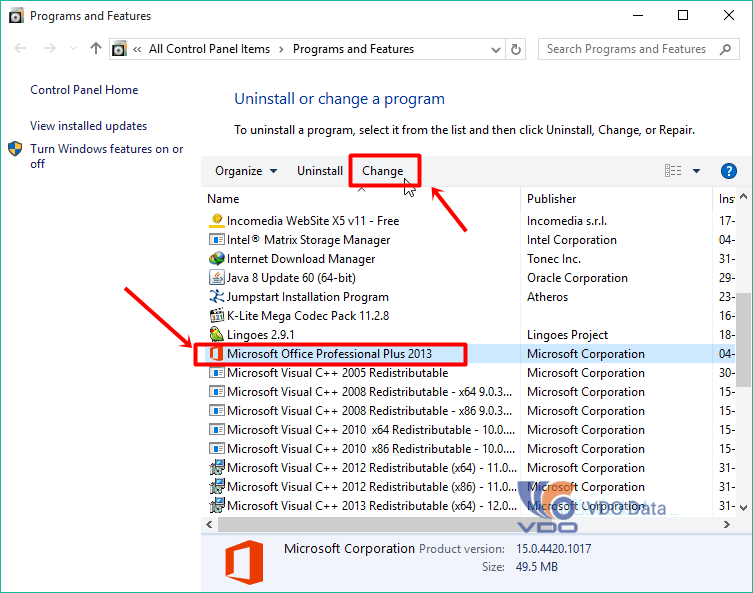
Task: Click 'Atheros' publisher cell
Action: (547, 297)
